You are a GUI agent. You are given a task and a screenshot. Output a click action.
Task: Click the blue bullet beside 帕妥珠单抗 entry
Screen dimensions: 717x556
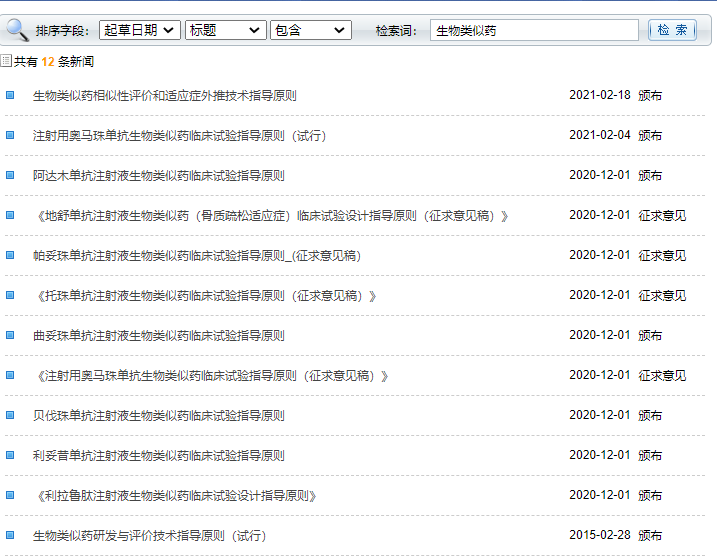pos(10,255)
